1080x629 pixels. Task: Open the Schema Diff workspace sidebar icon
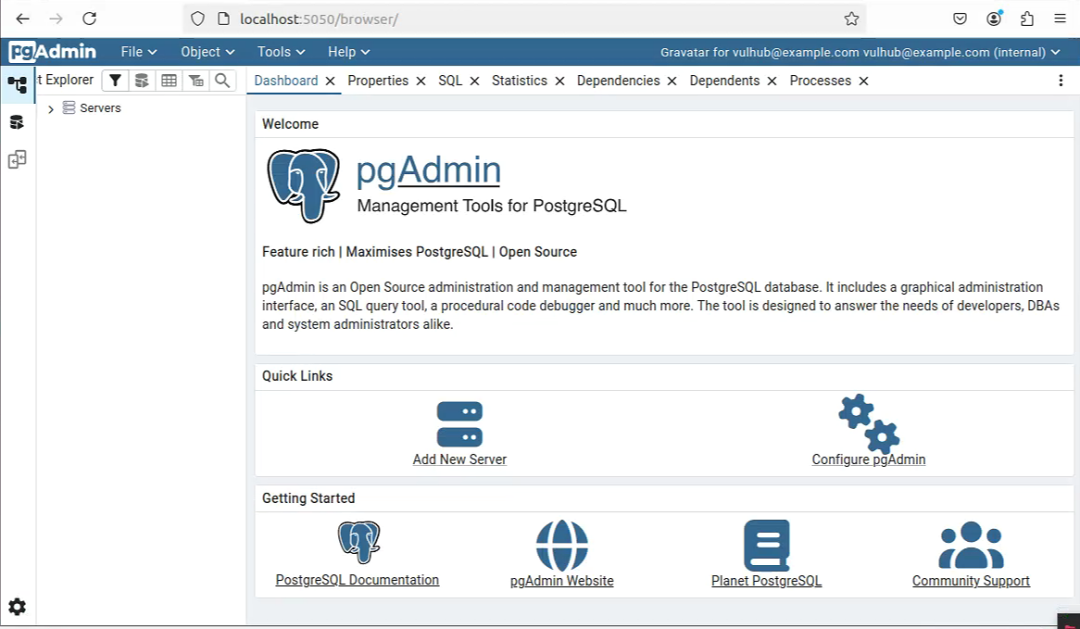click(x=17, y=160)
